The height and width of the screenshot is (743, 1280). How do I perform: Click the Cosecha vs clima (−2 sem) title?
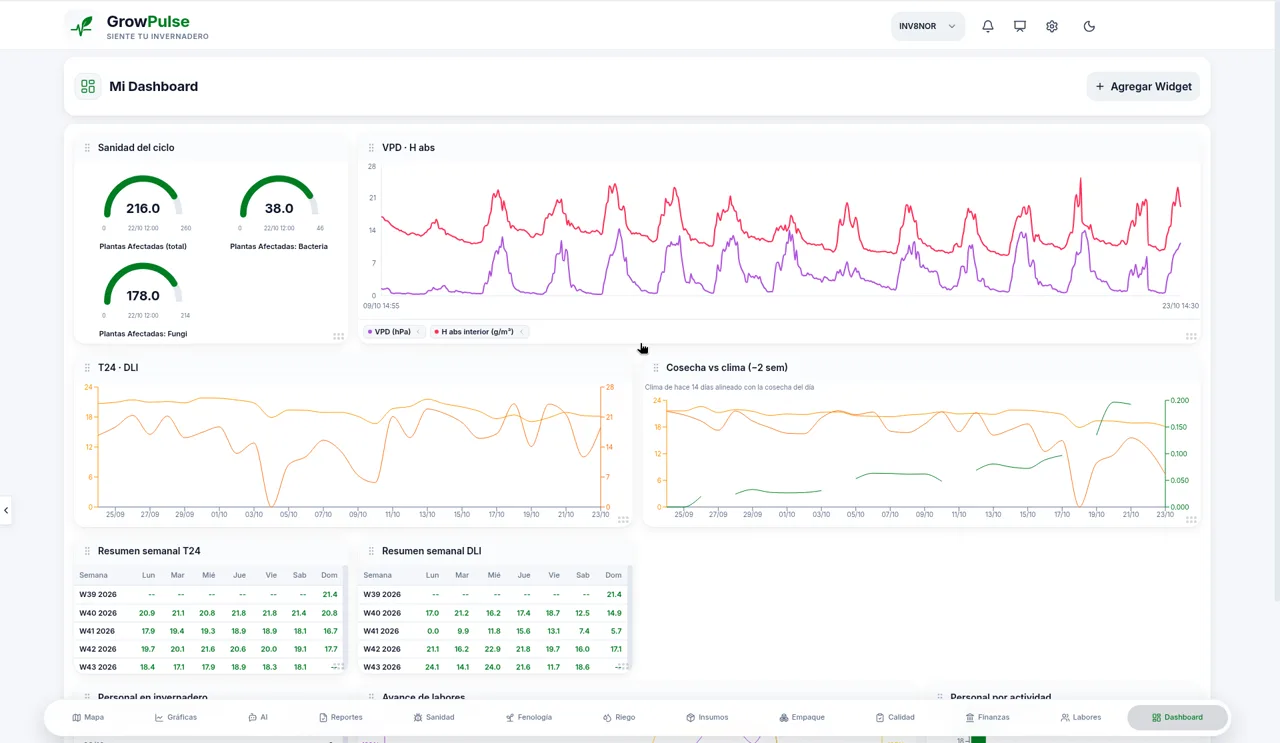[x=727, y=368]
